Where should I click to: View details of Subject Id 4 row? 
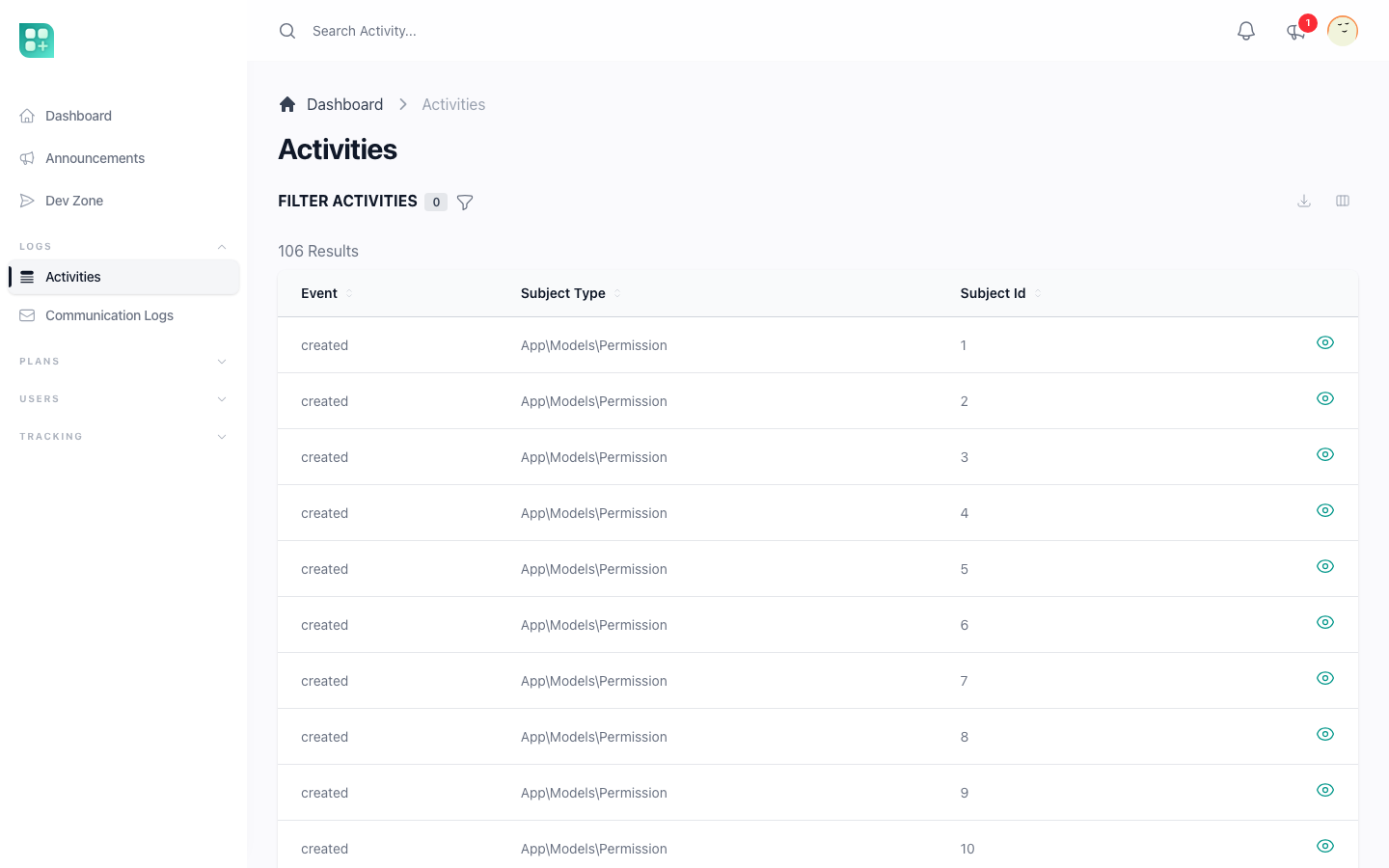(1325, 510)
